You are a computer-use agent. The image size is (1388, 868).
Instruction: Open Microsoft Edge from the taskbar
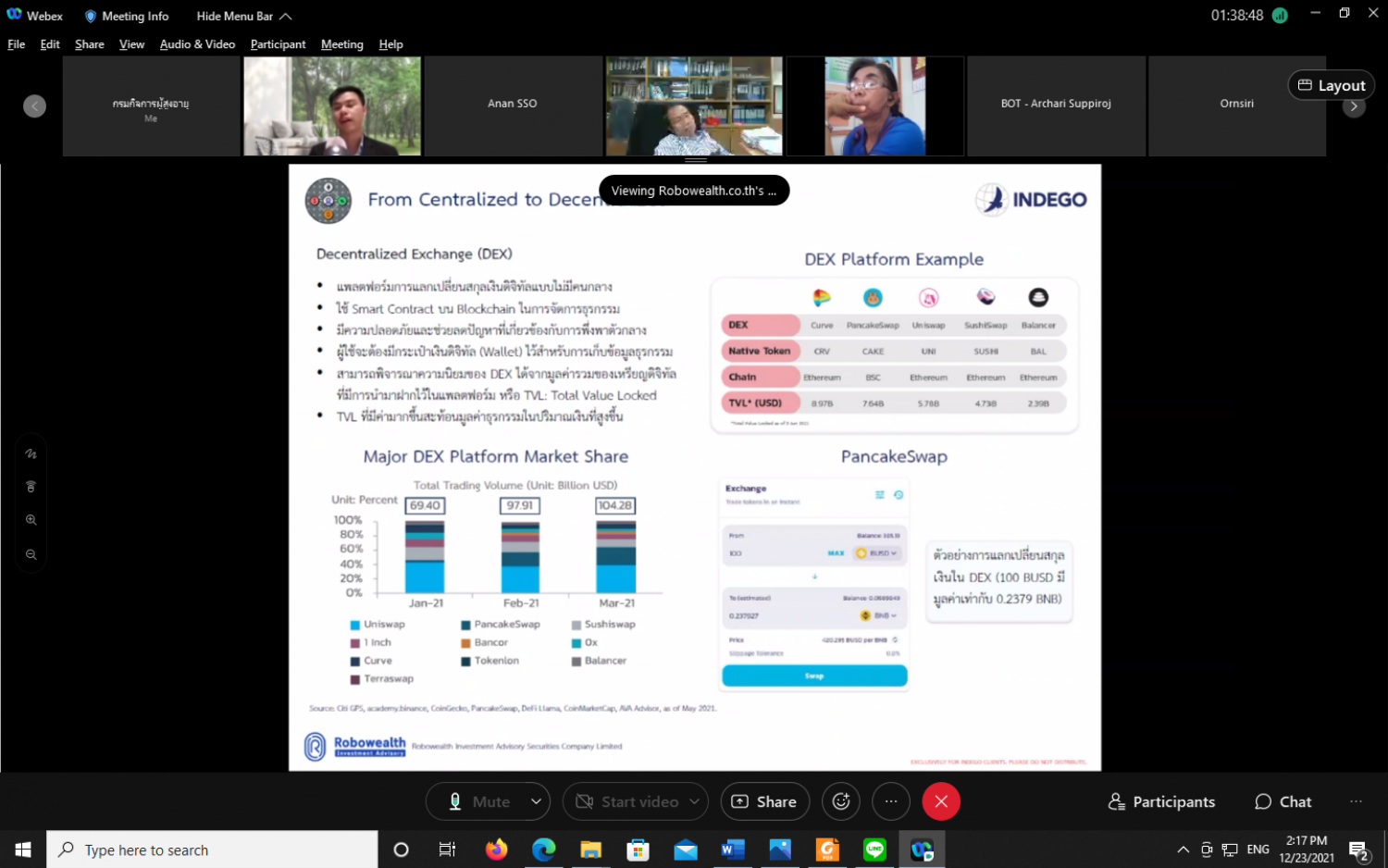[544, 849]
